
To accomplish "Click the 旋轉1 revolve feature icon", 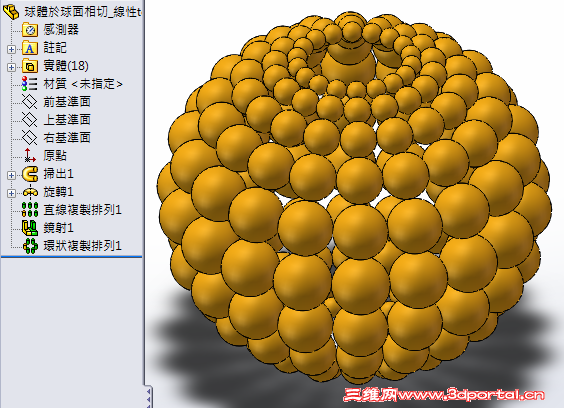I will 30,192.
